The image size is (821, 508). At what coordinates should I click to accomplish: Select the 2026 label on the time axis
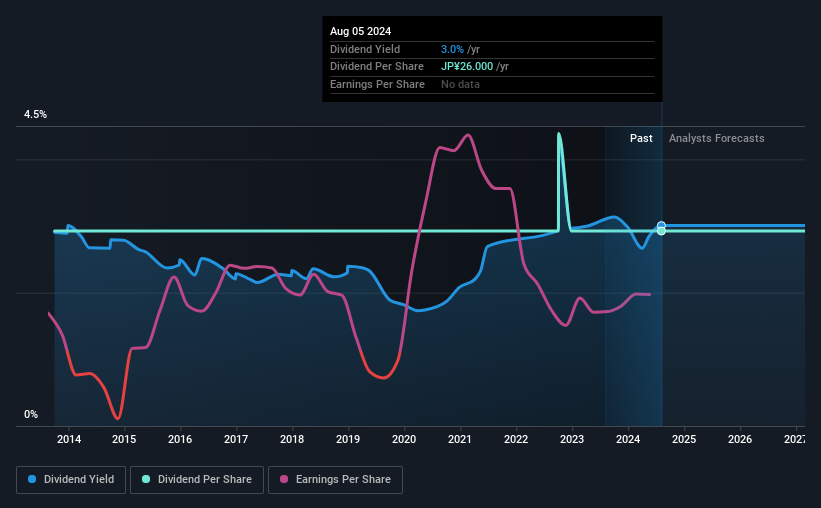pos(740,439)
